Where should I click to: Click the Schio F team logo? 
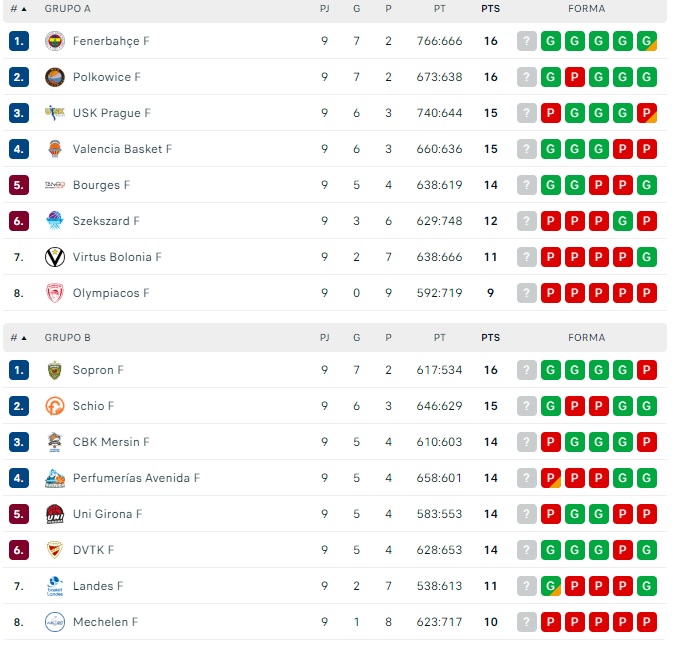55,406
